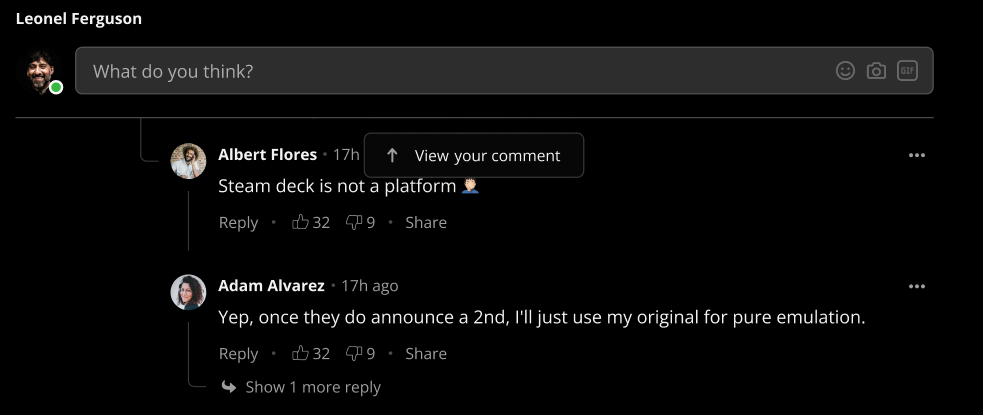
Task: Share Albert Flores's comment
Action: 426,223
